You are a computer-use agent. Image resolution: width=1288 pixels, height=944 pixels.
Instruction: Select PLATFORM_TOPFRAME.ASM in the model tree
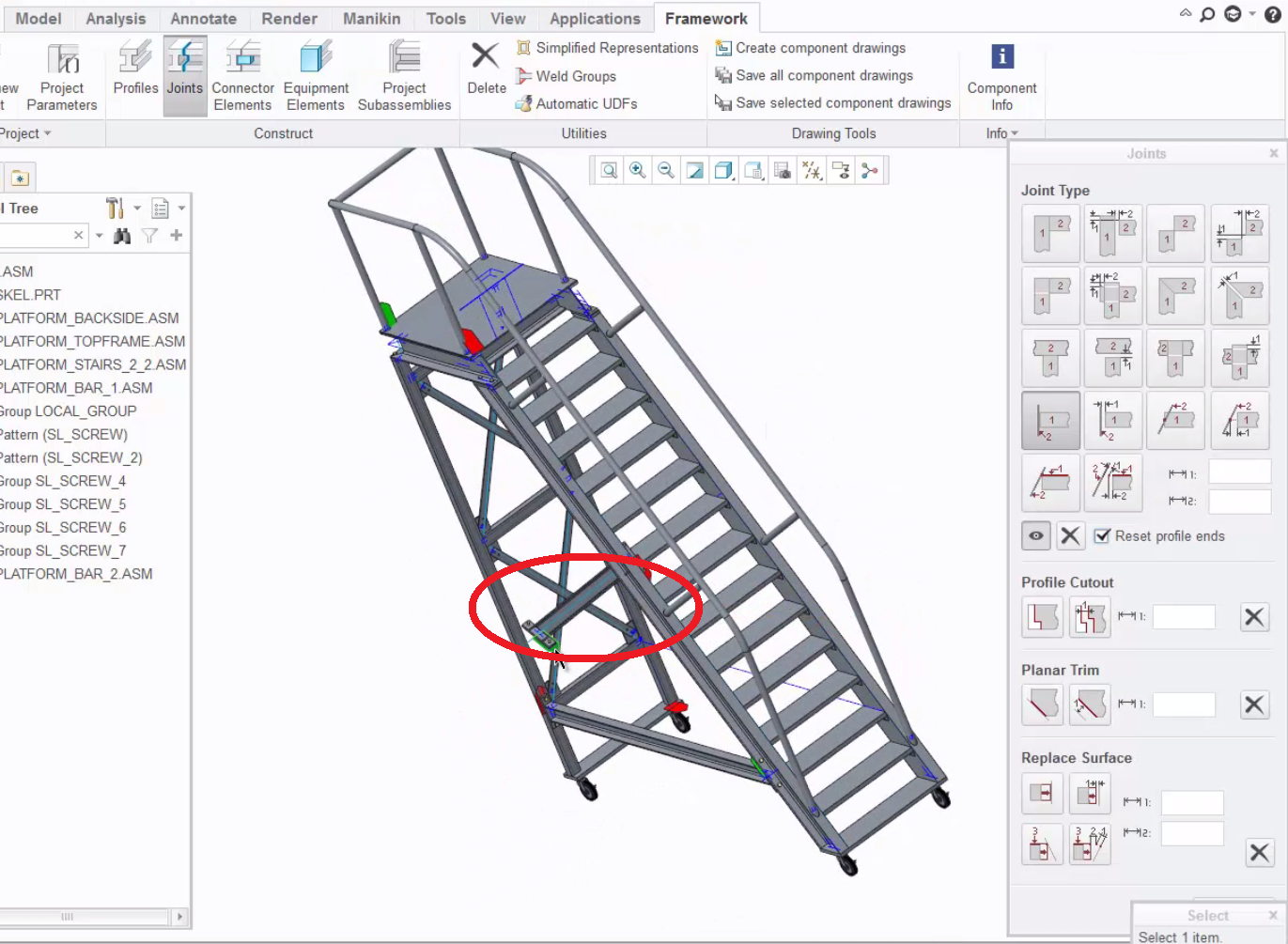click(92, 341)
